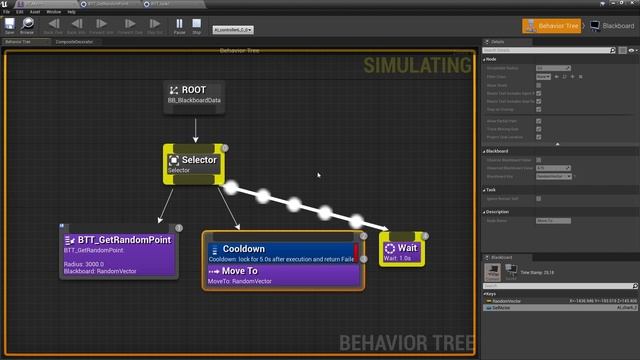640x360 pixels.
Task: Open Details view options eye dropdown
Action: click(633, 50)
